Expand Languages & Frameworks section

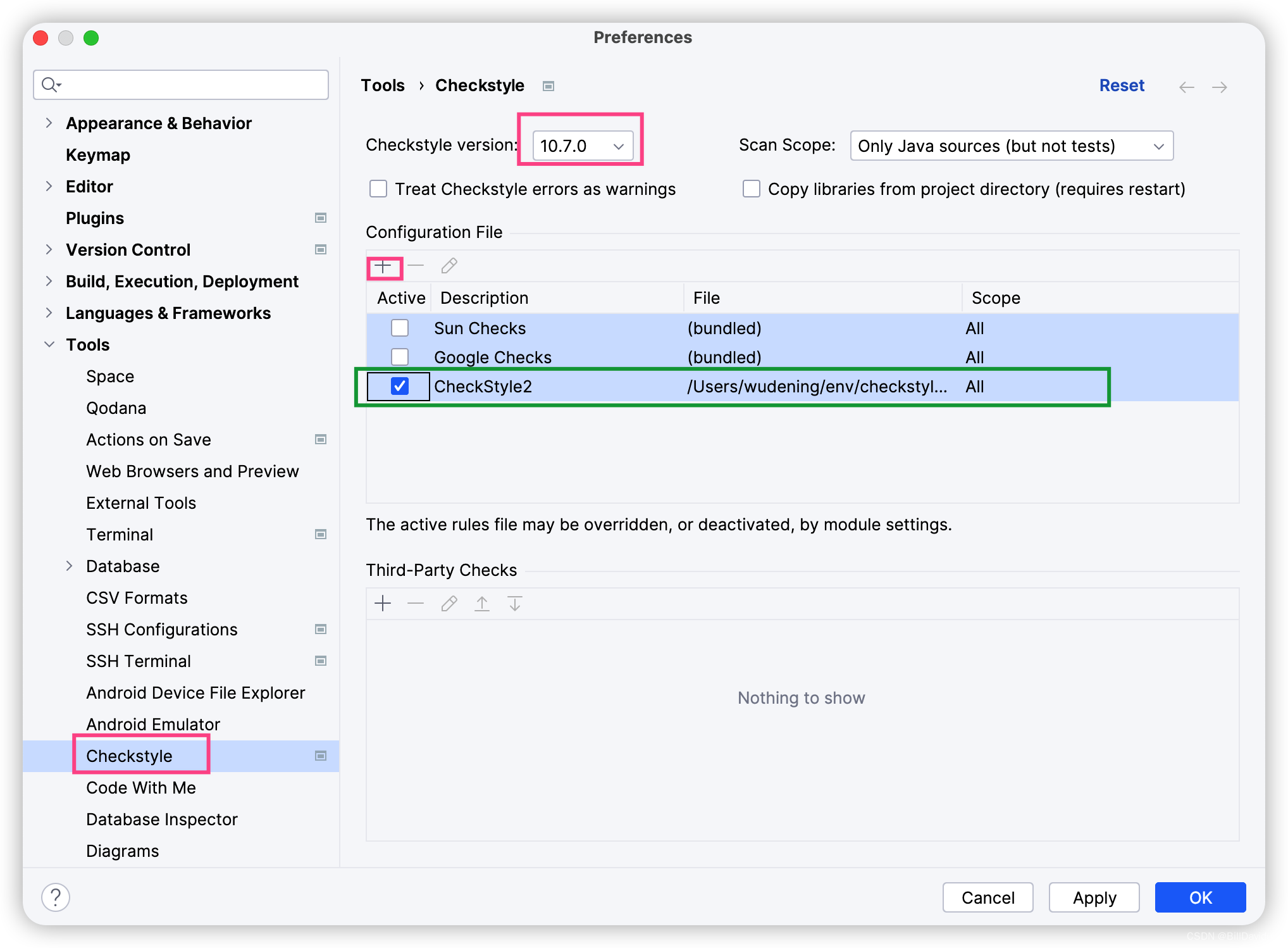49,313
